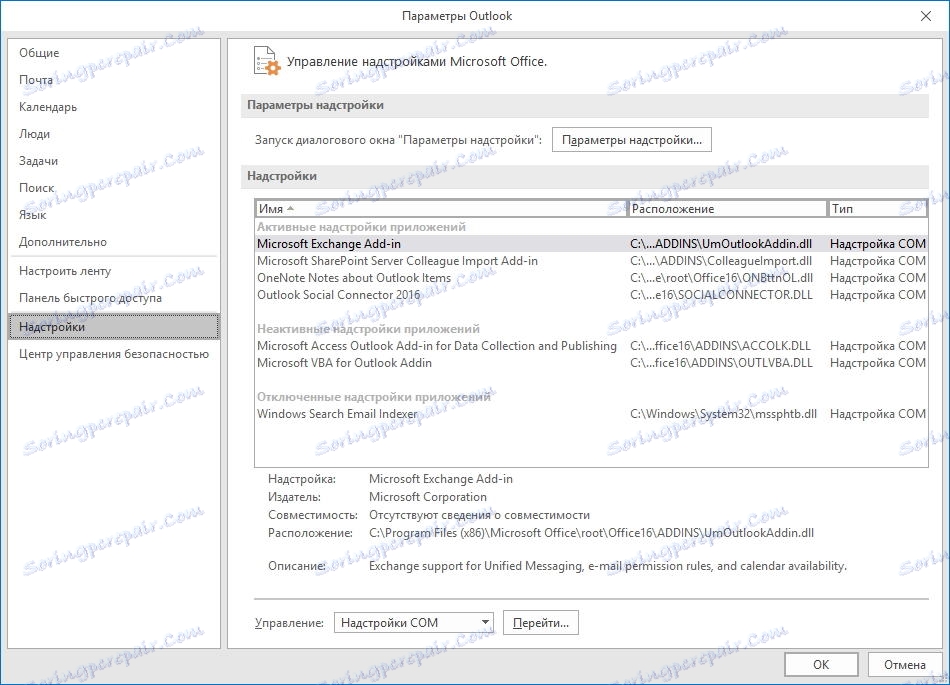Click the Неактивные надстройки приложений group header
Image resolution: width=950 pixels, height=685 pixels.
coord(368,329)
